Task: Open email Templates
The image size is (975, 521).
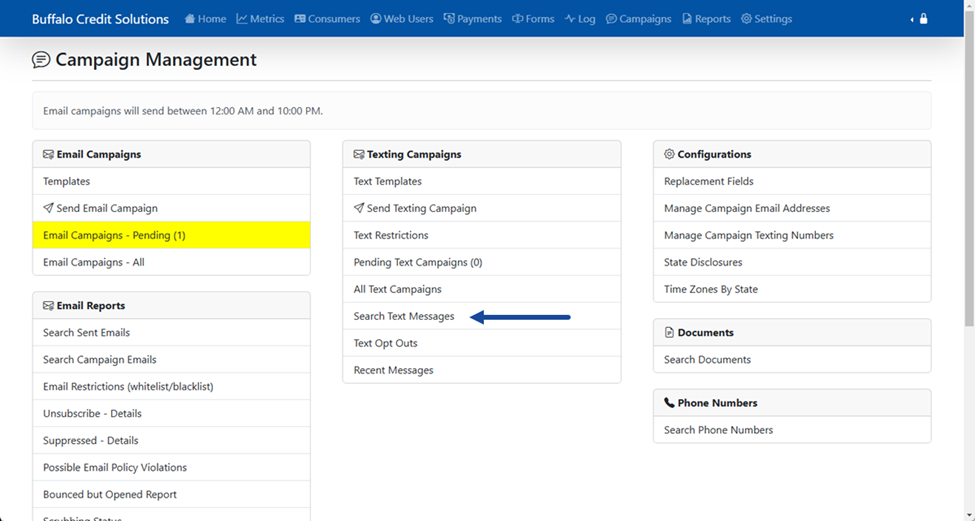Action: [x=172, y=181]
